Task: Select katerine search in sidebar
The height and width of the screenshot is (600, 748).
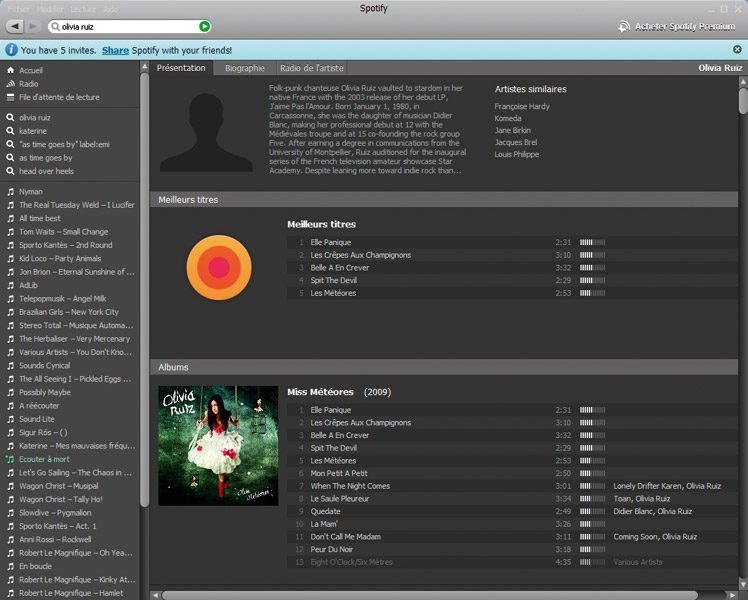Action: tap(33, 131)
